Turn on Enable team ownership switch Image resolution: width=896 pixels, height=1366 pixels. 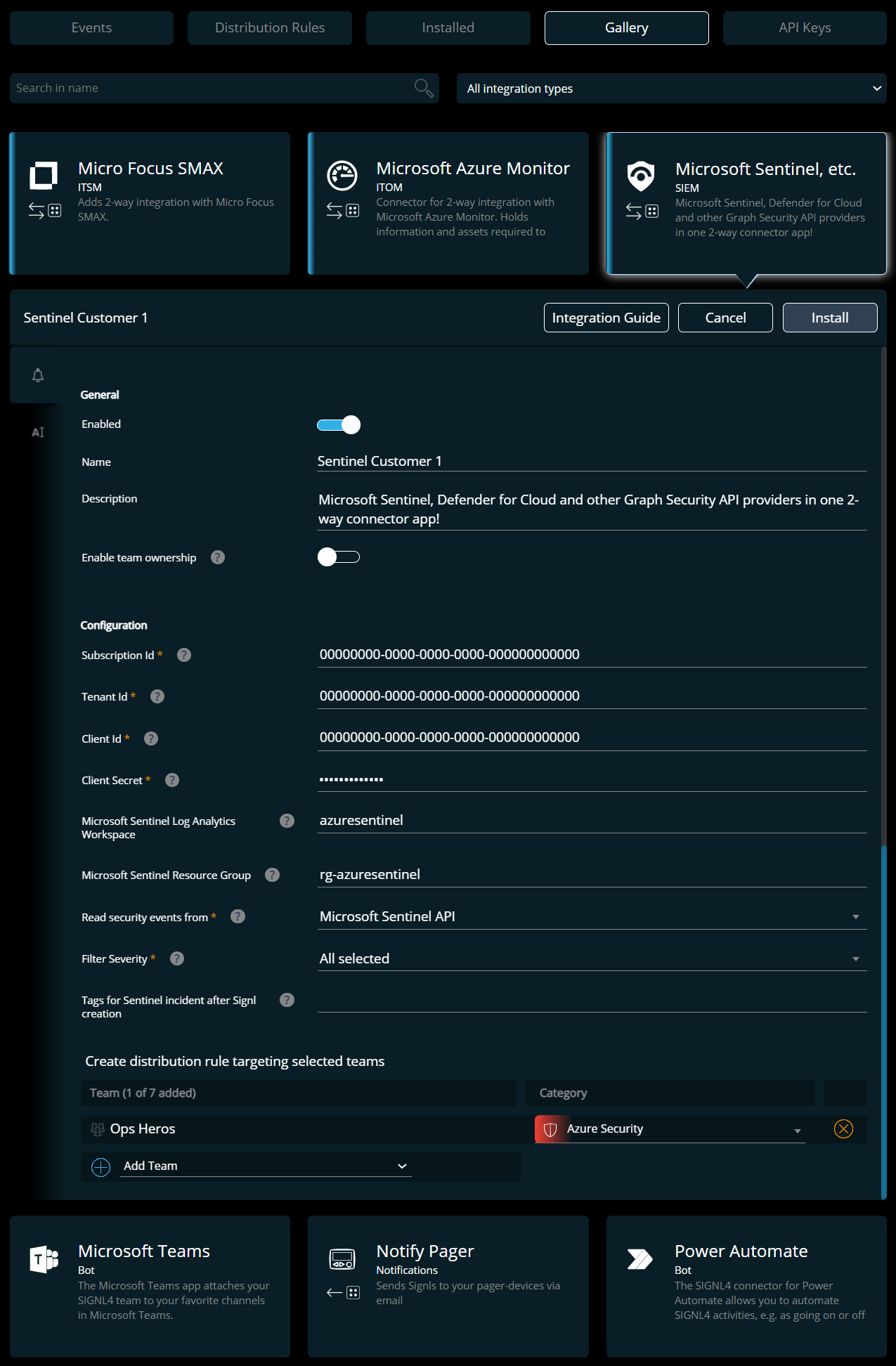(x=339, y=557)
